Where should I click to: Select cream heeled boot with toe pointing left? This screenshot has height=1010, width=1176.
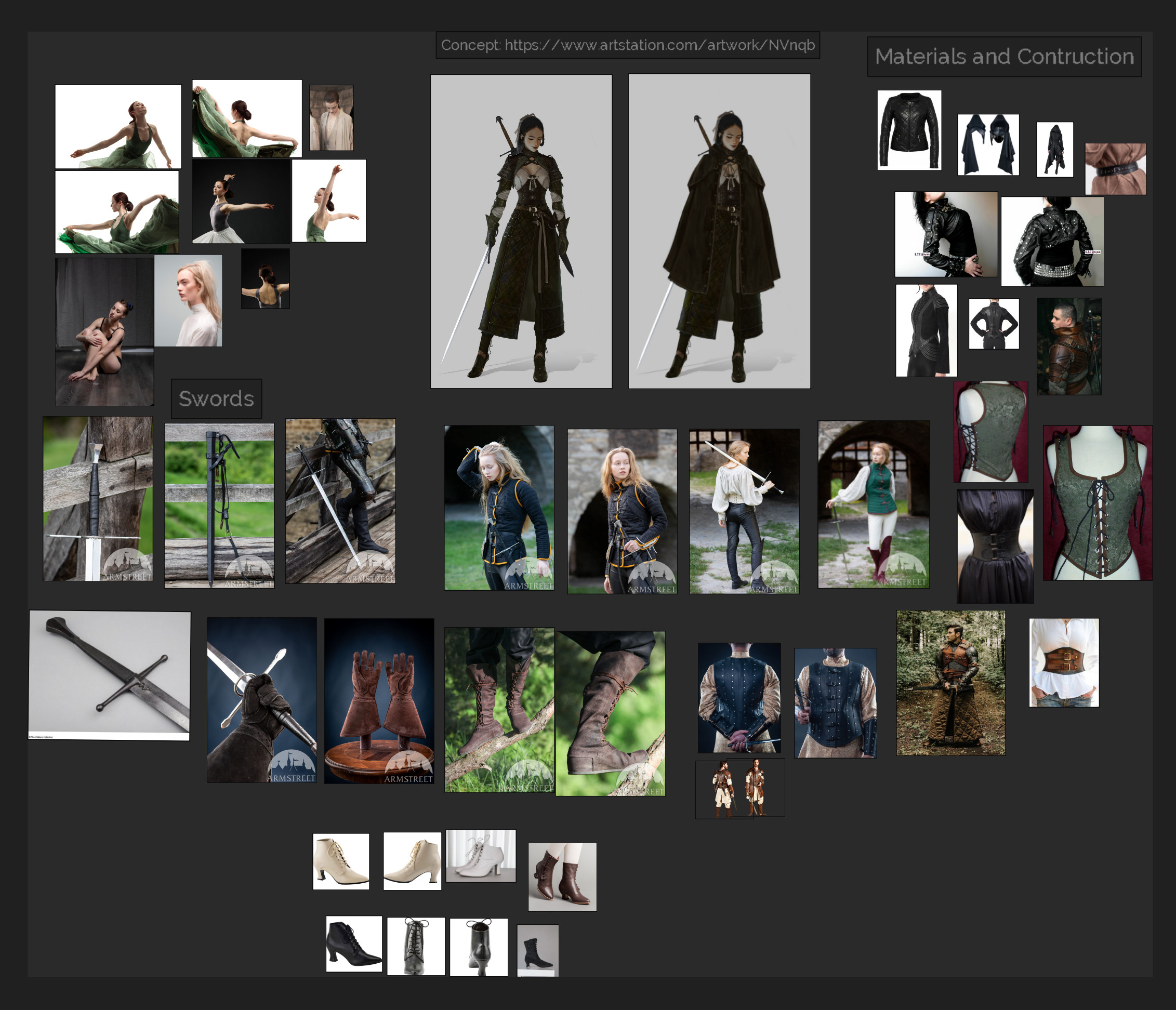pyautogui.click(x=412, y=861)
